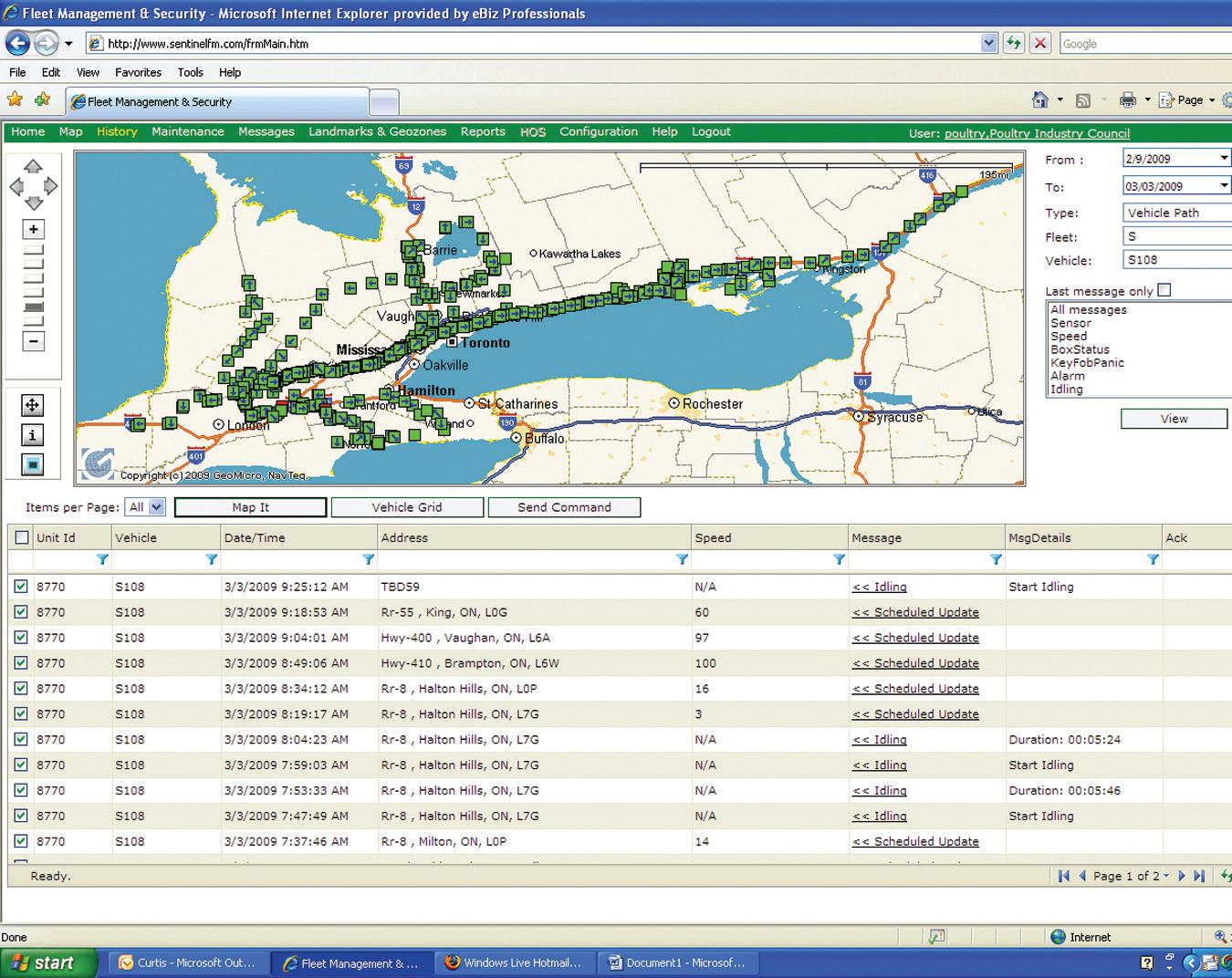Filter the Speed column
Image resolution: width=1232 pixels, height=978 pixels.
(839, 559)
